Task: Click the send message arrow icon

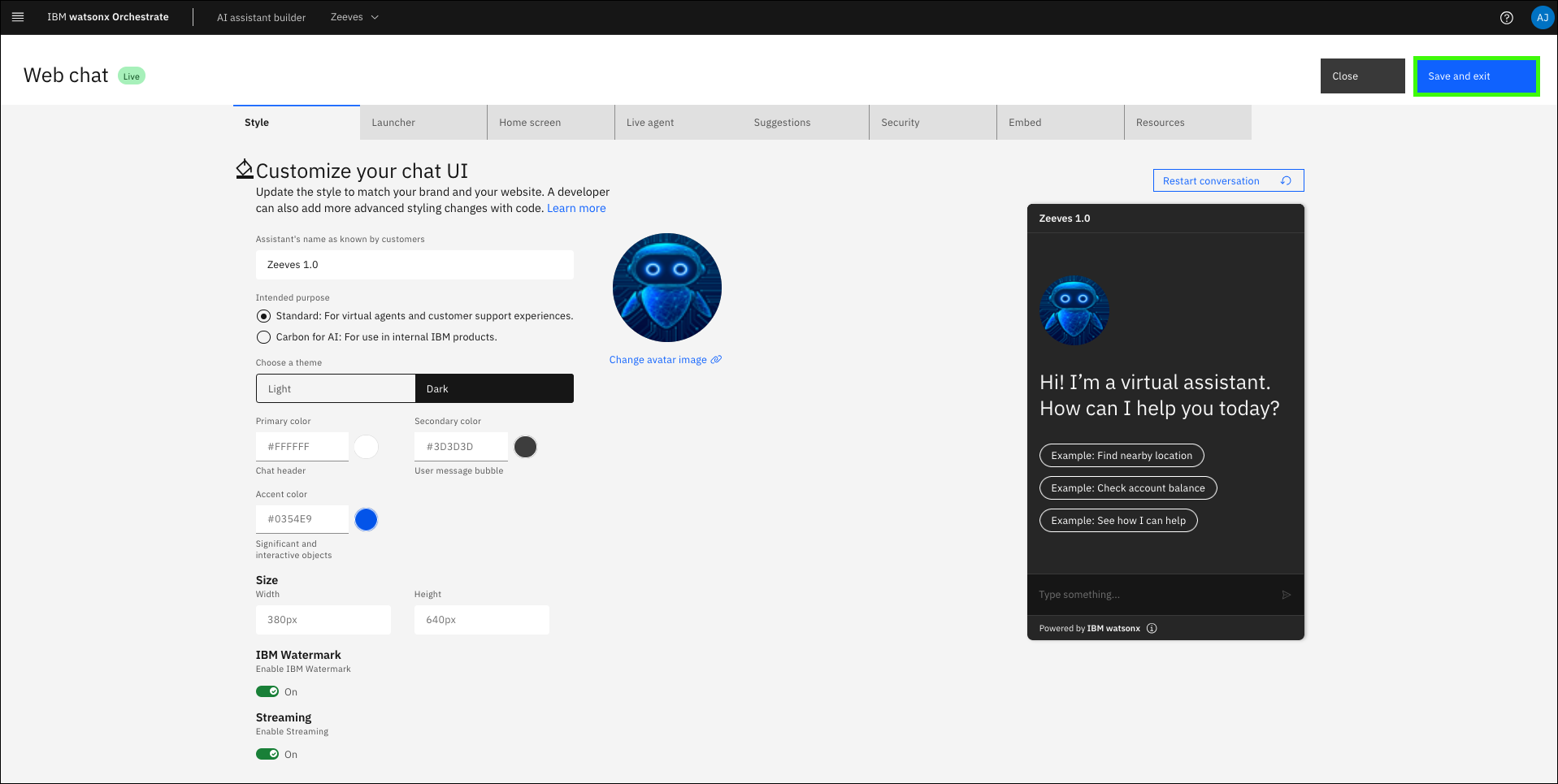Action: click(x=1286, y=595)
